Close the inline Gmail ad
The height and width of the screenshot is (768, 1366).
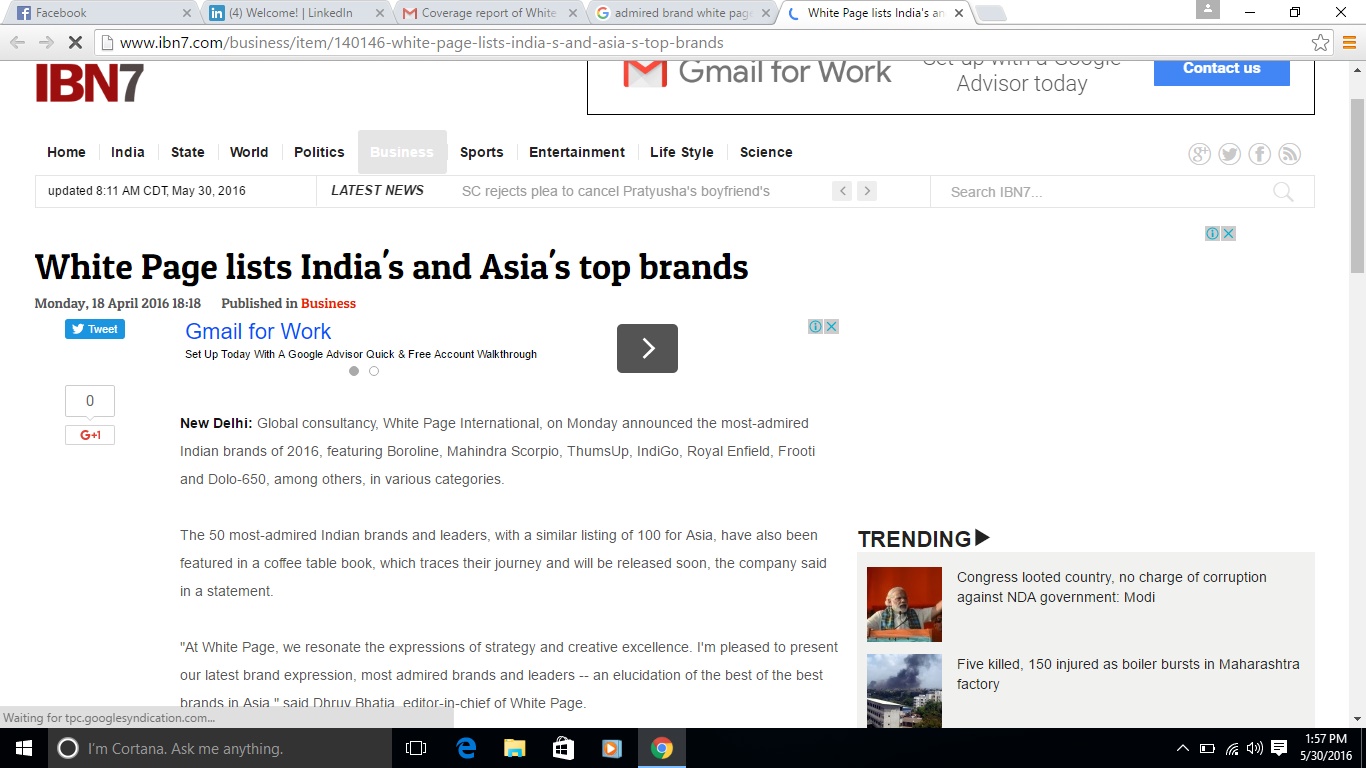(831, 326)
